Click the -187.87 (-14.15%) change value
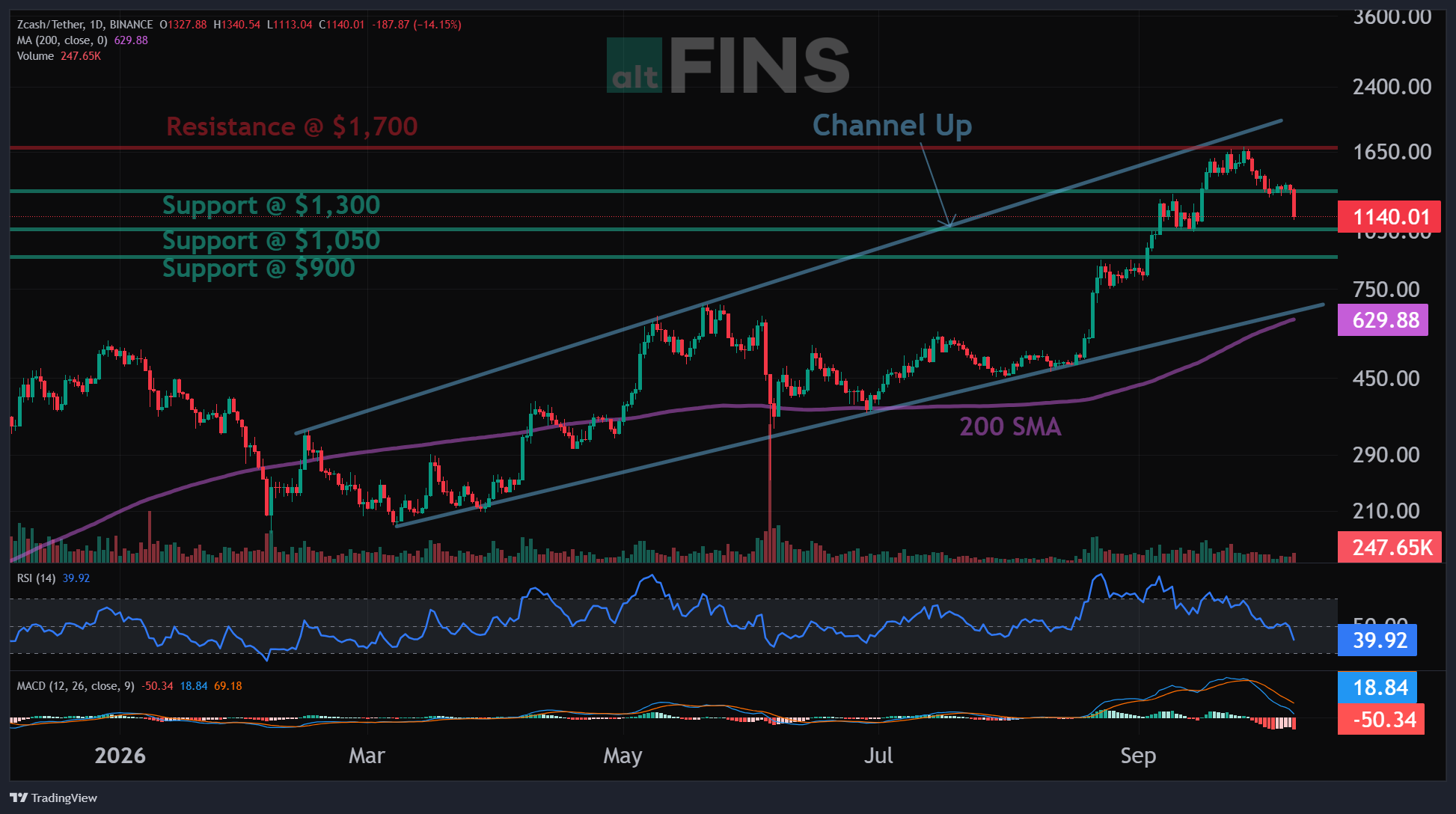 (x=417, y=25)
